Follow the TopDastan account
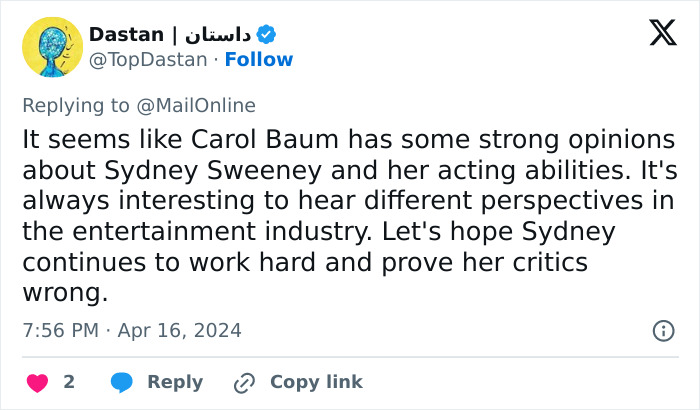The height and width of the screenshot is (410, 700). 259,60
